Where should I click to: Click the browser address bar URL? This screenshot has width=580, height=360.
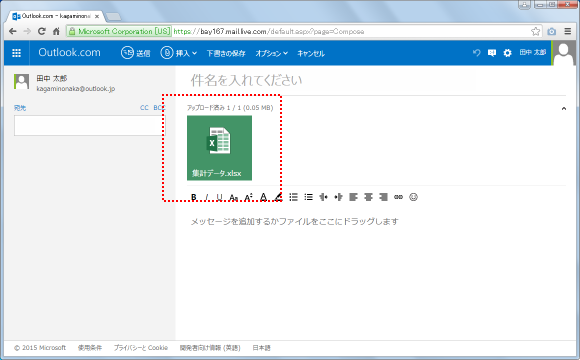tap(269, 31)
